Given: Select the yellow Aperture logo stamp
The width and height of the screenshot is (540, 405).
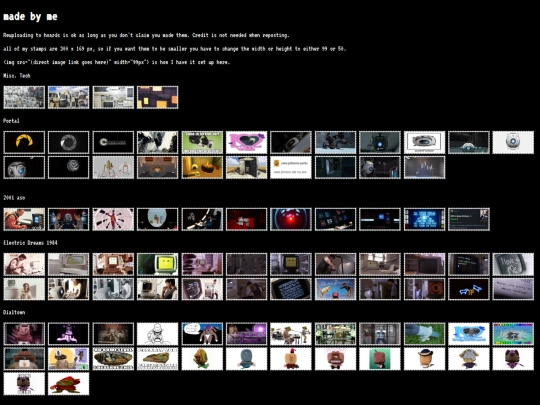Looking at the screenshot, I should (x=24, y=142).
